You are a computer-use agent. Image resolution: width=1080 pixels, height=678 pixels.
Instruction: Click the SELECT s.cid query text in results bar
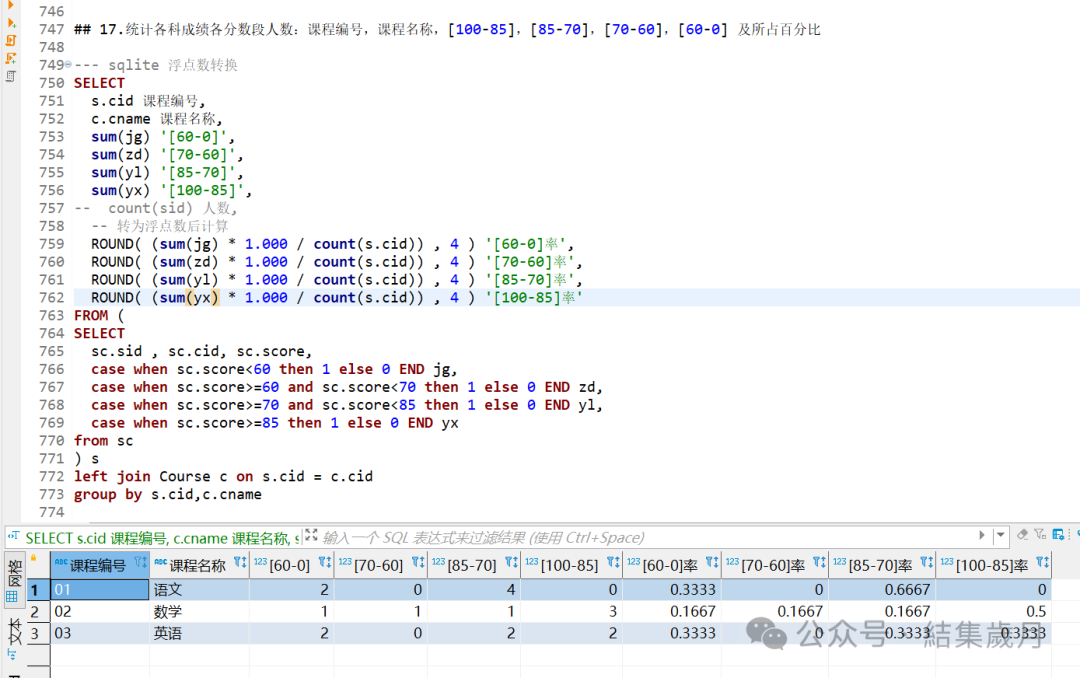click(163, 538)
